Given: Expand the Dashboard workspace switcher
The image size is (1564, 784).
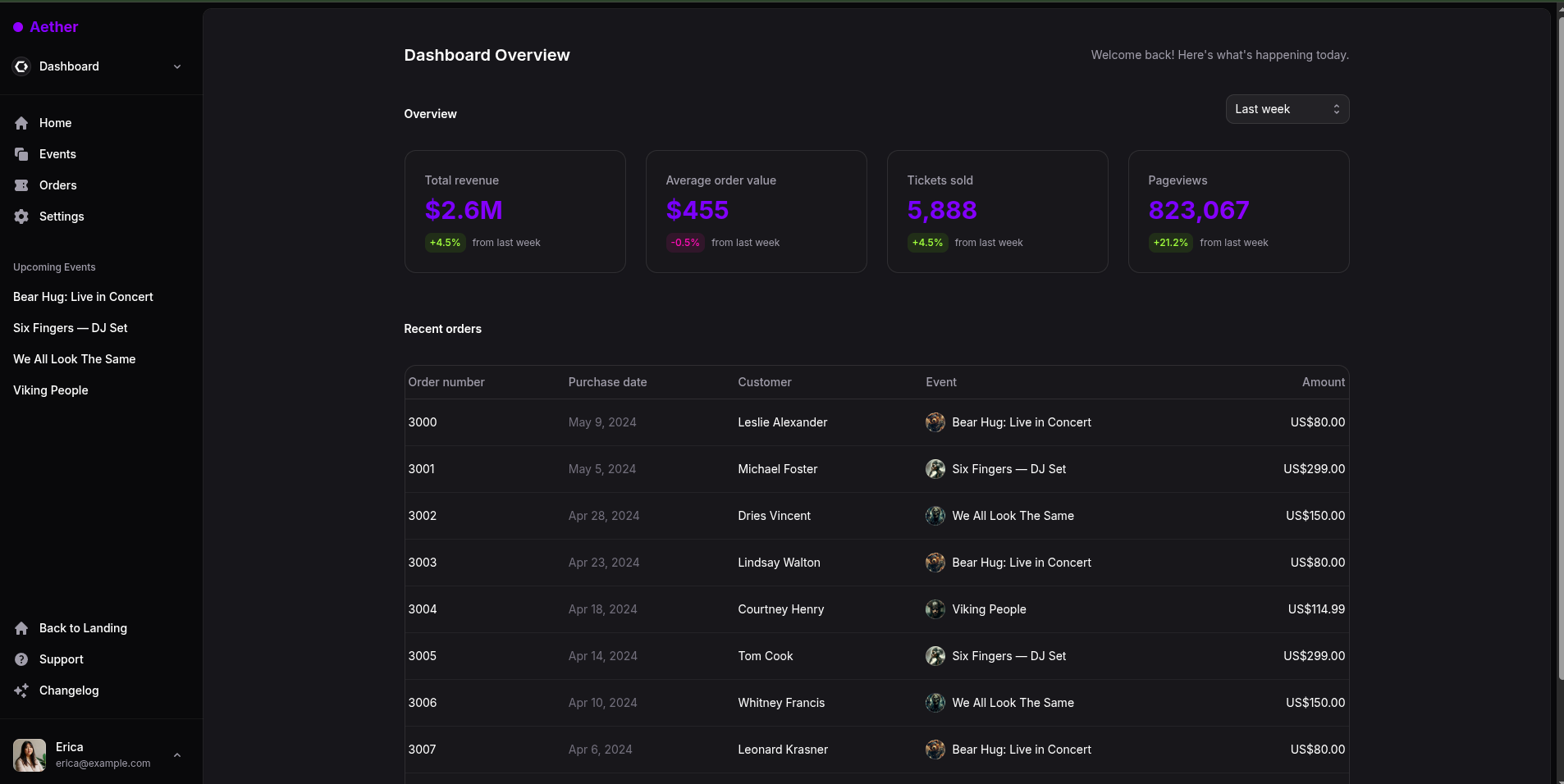Looking at the screenshot, I should pos(177,66).
